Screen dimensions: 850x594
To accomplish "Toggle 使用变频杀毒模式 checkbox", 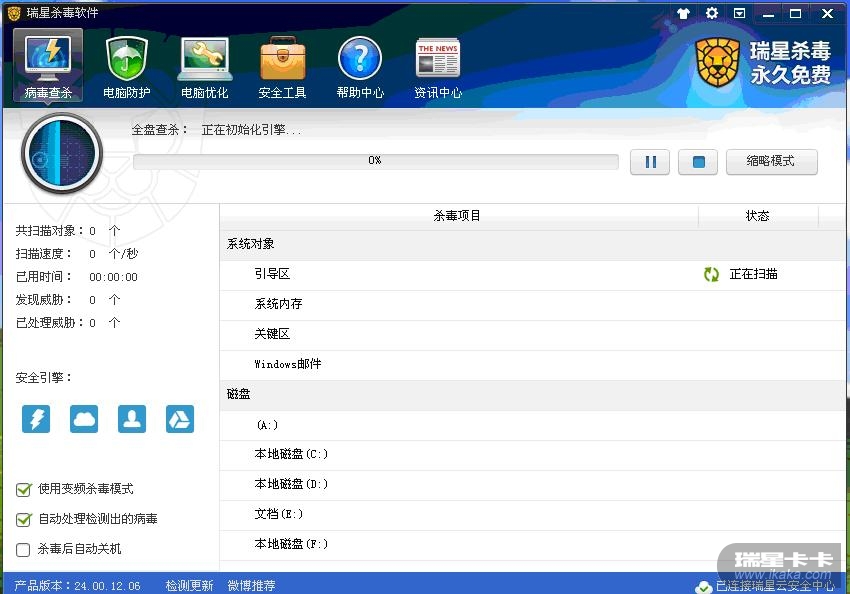I will 23,489.
